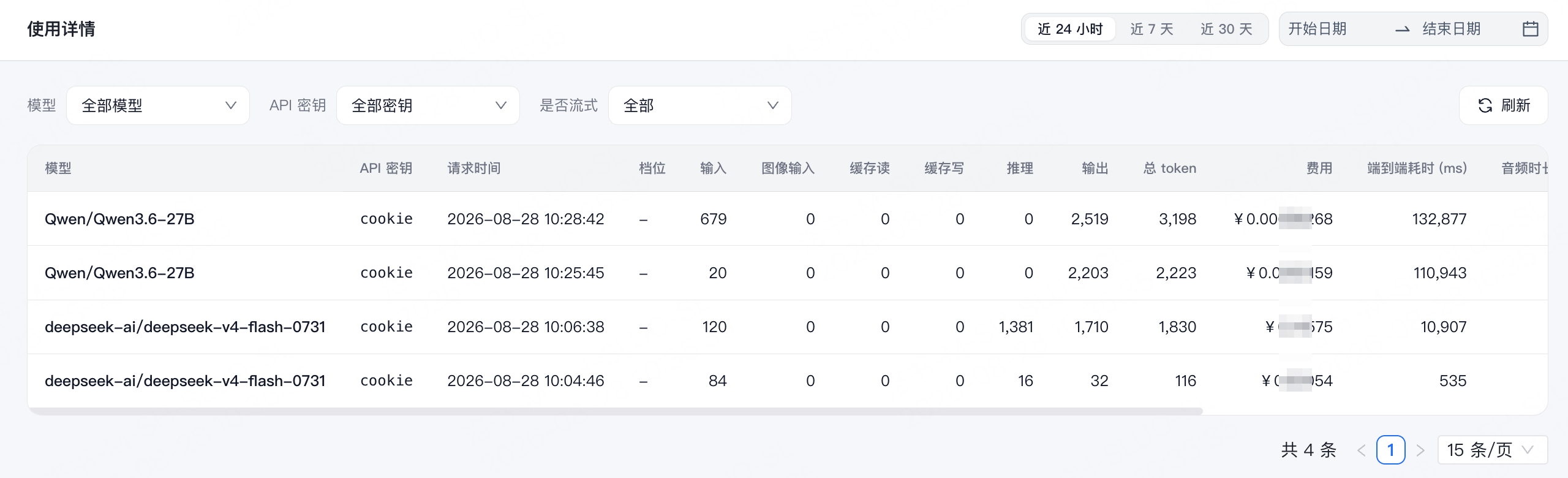Click the 档位 column header
Screen dimensions: 1568x478
pos(652,168)
